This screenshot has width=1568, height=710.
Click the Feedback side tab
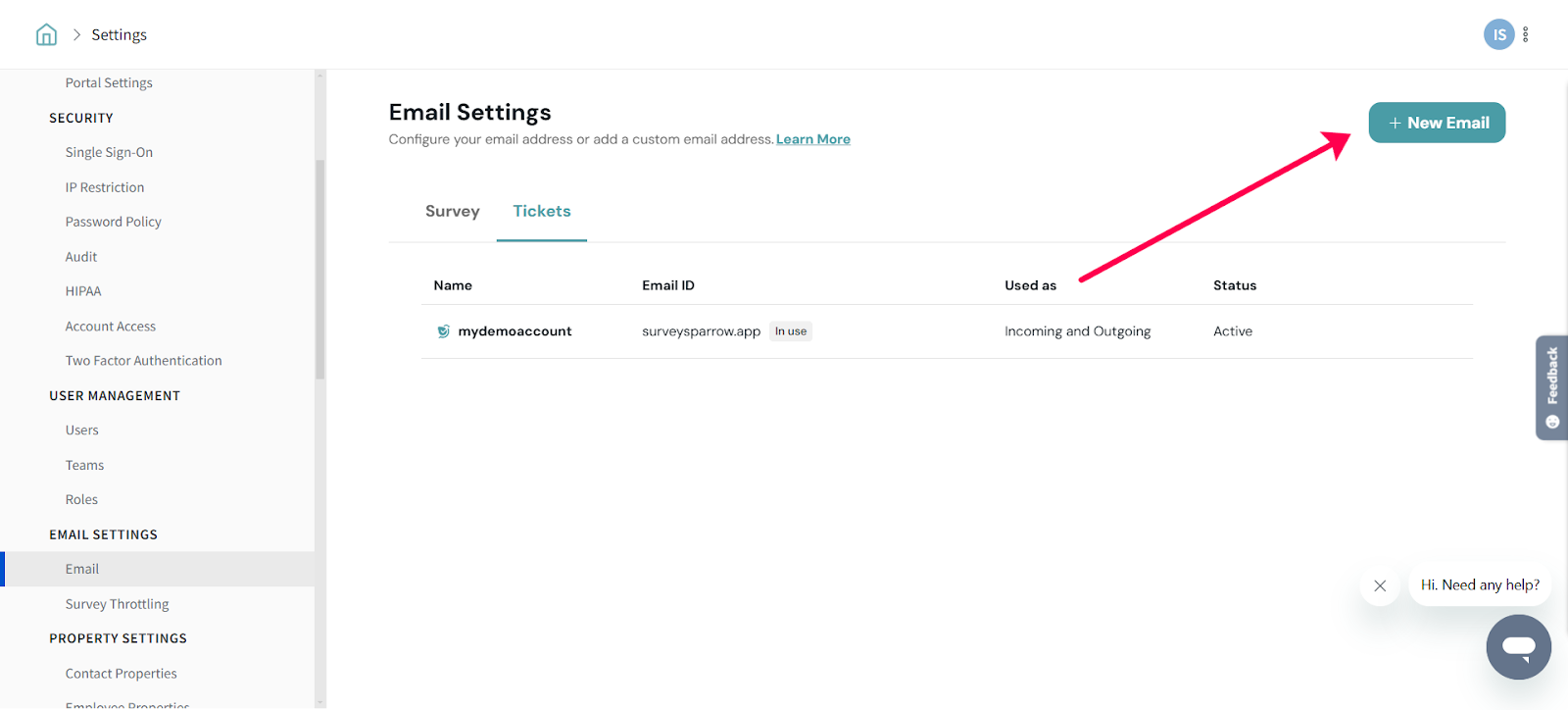[1551, 387]
